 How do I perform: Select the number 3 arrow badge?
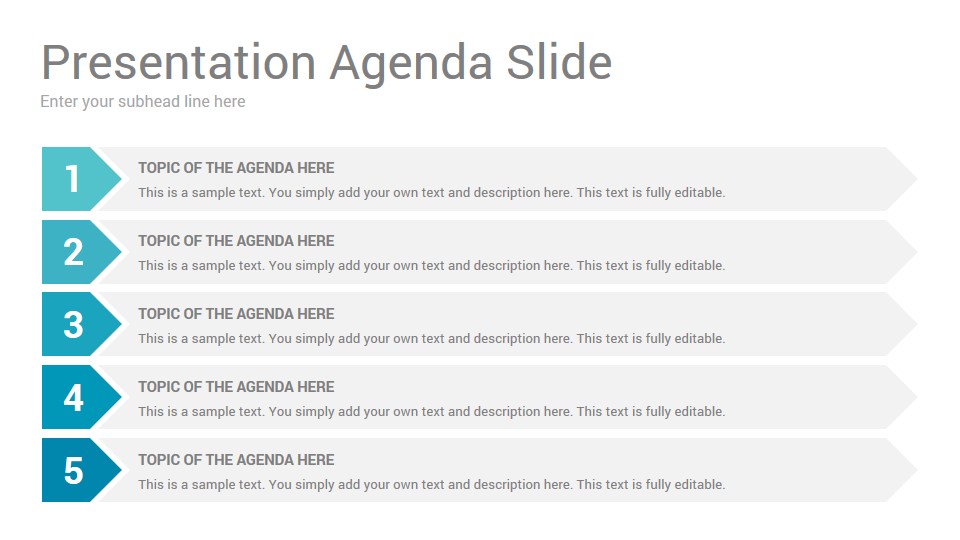coord(81,324)
